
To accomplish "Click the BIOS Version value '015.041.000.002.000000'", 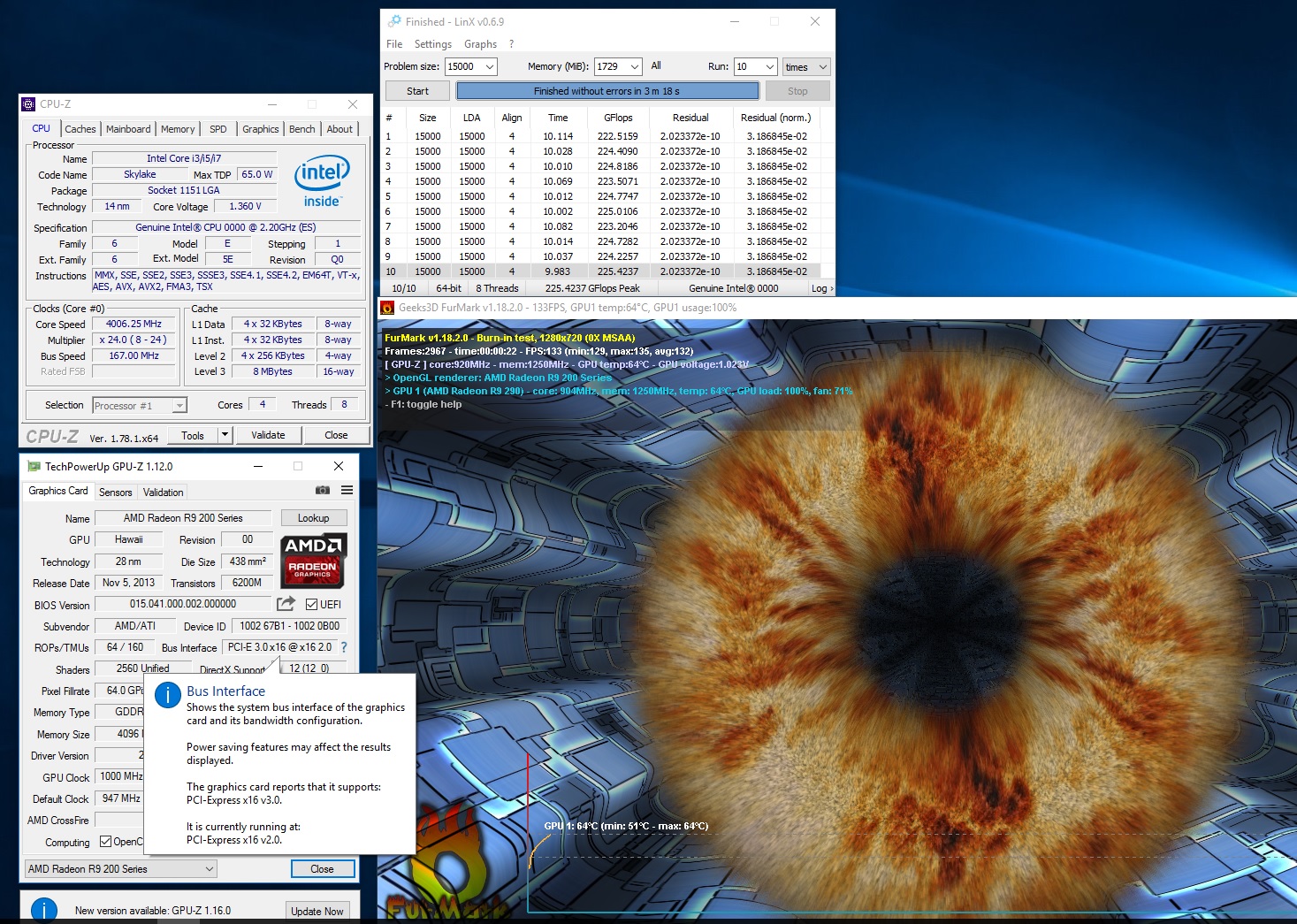I will point(183,604).
